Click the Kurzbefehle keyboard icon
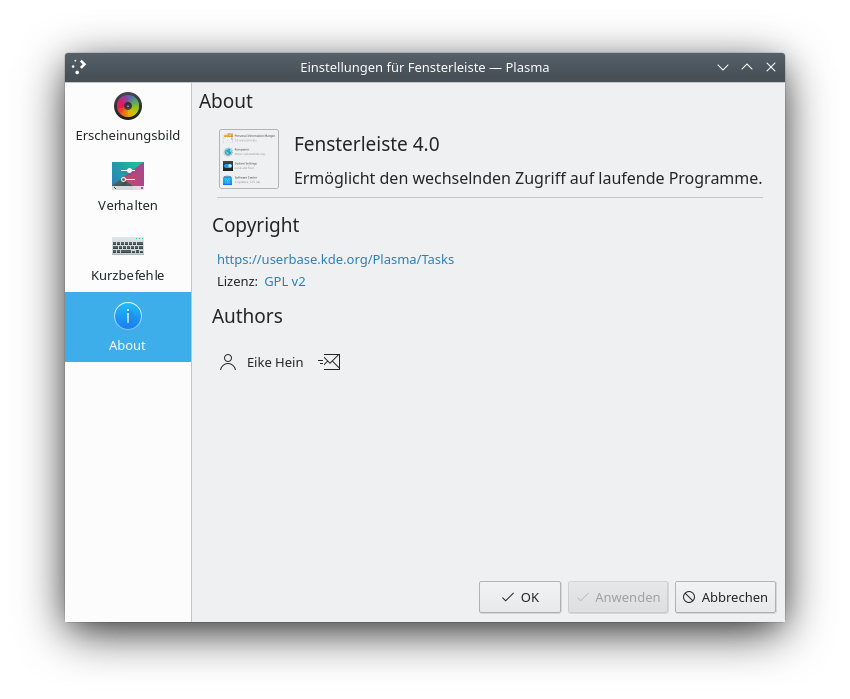 pyautogui.click(x=128, y=246)
